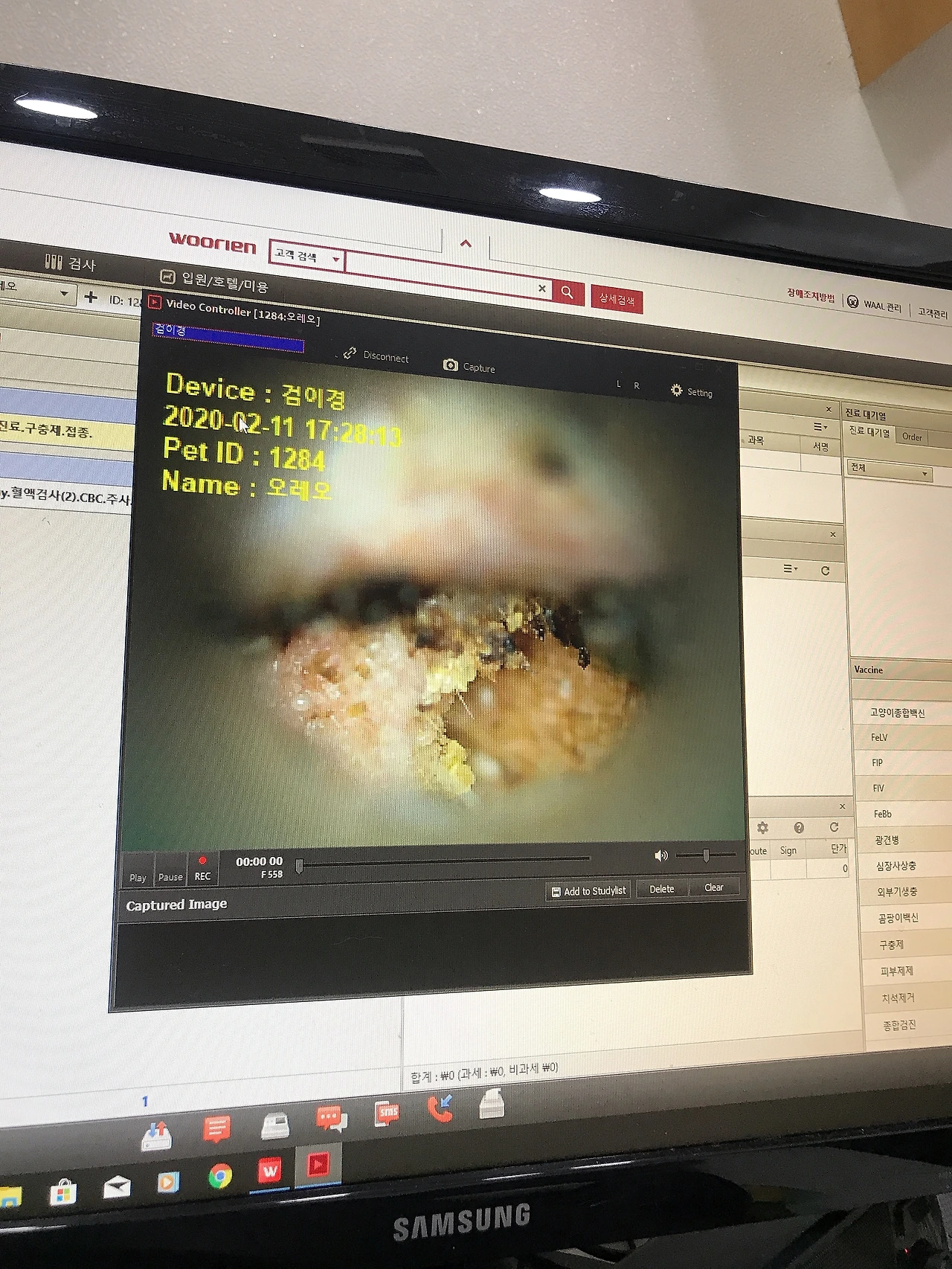This screenshot has height=1269, width=952.
Task: Switch to the 진료 대기열 tab
Action: pyautogui.click(x=869, y=432)
